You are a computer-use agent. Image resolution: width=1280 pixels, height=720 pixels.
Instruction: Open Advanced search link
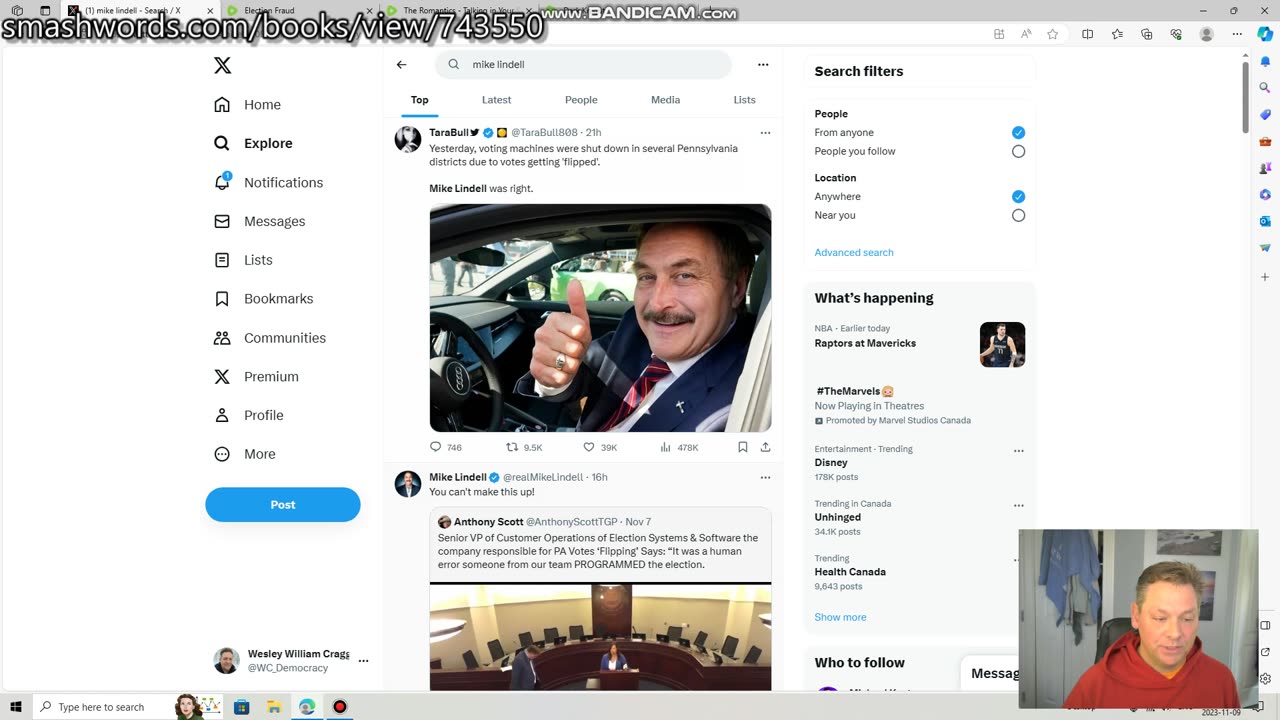coord(854,252)
